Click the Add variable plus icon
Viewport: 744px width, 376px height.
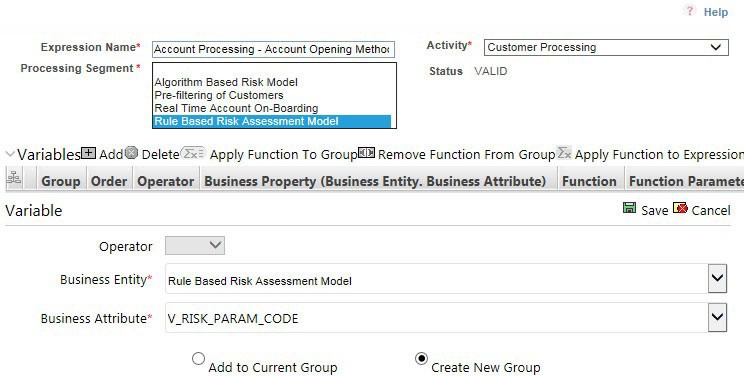pos(88,153)
